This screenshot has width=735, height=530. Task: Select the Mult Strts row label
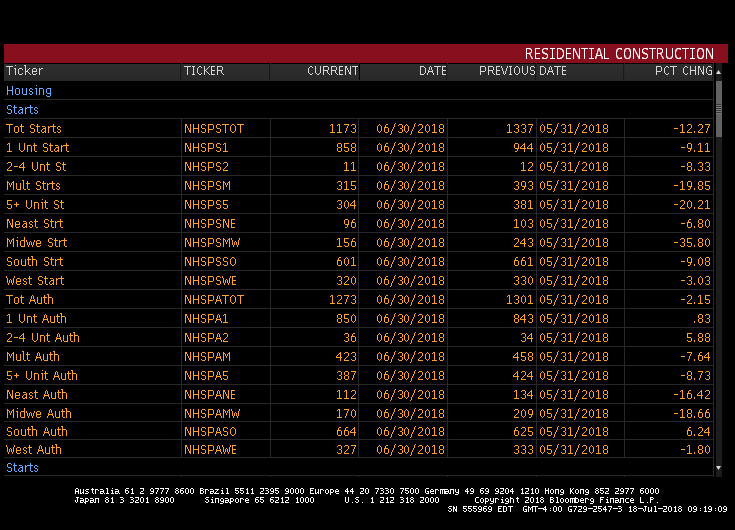click(33, 186)
